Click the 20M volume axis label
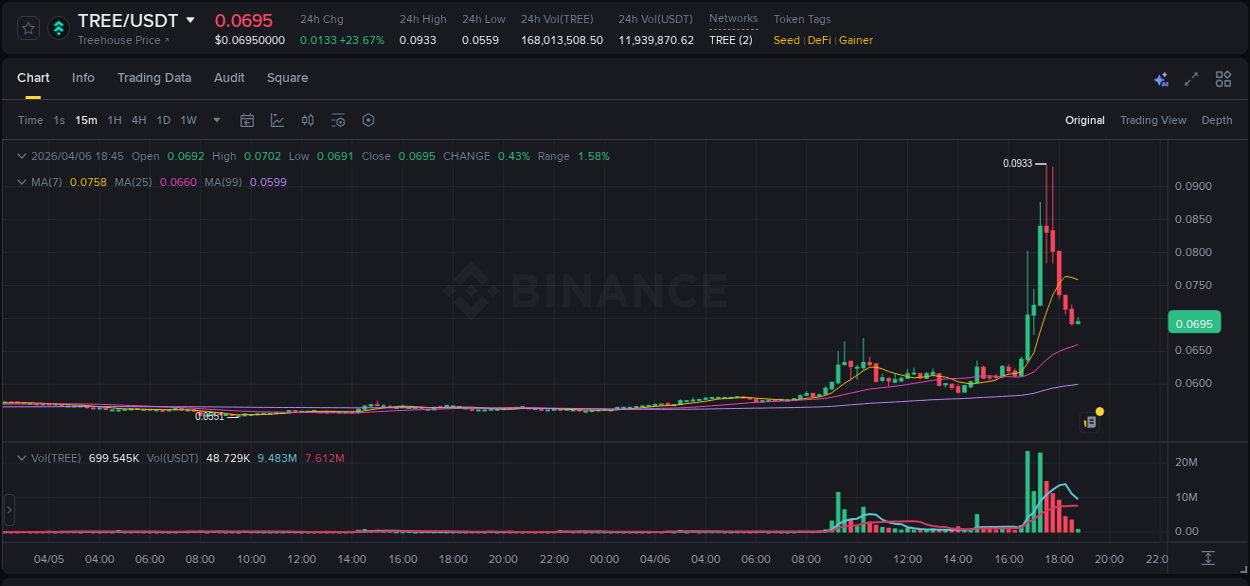This screenshot has width=1250, height=586. click(1186, 462)
